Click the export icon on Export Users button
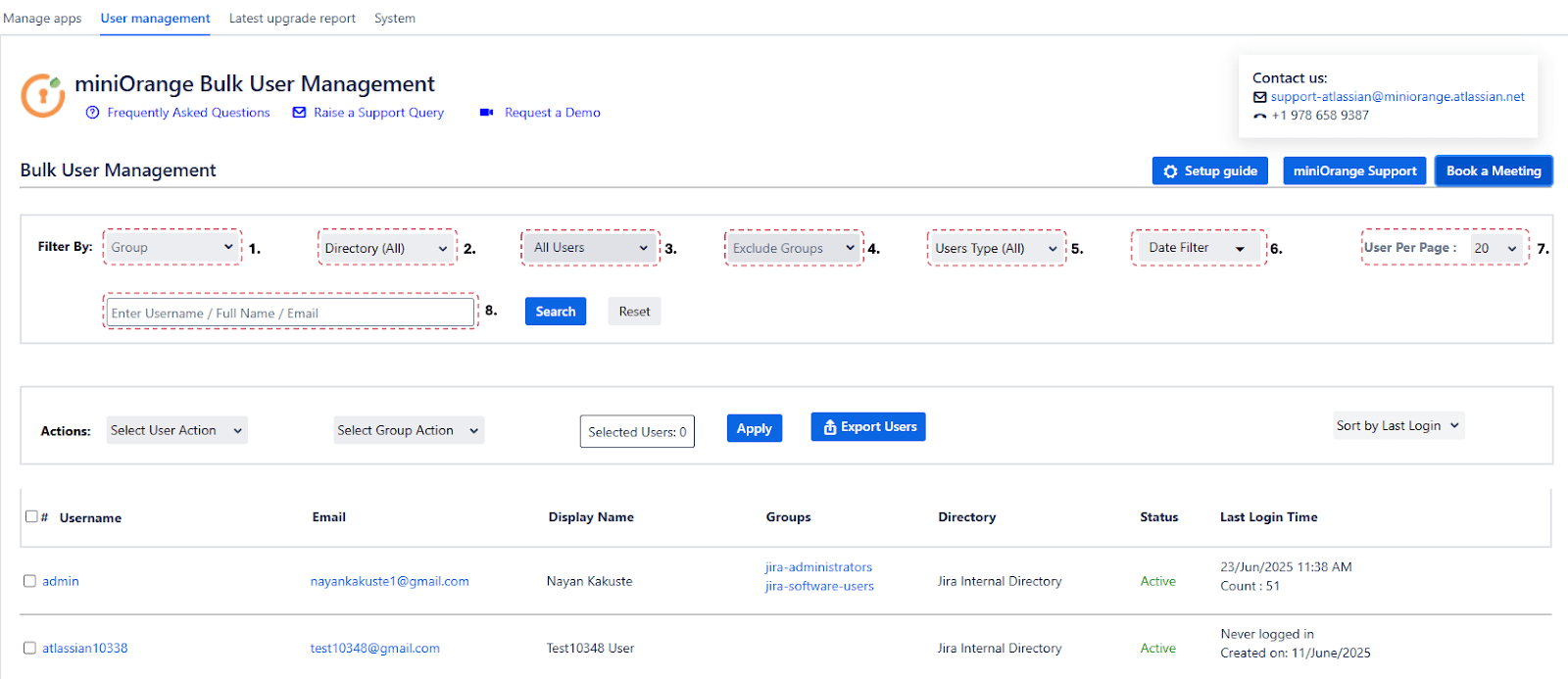Screen dimensions: 1568x679 pyautogui.click(x=830, y=427)
